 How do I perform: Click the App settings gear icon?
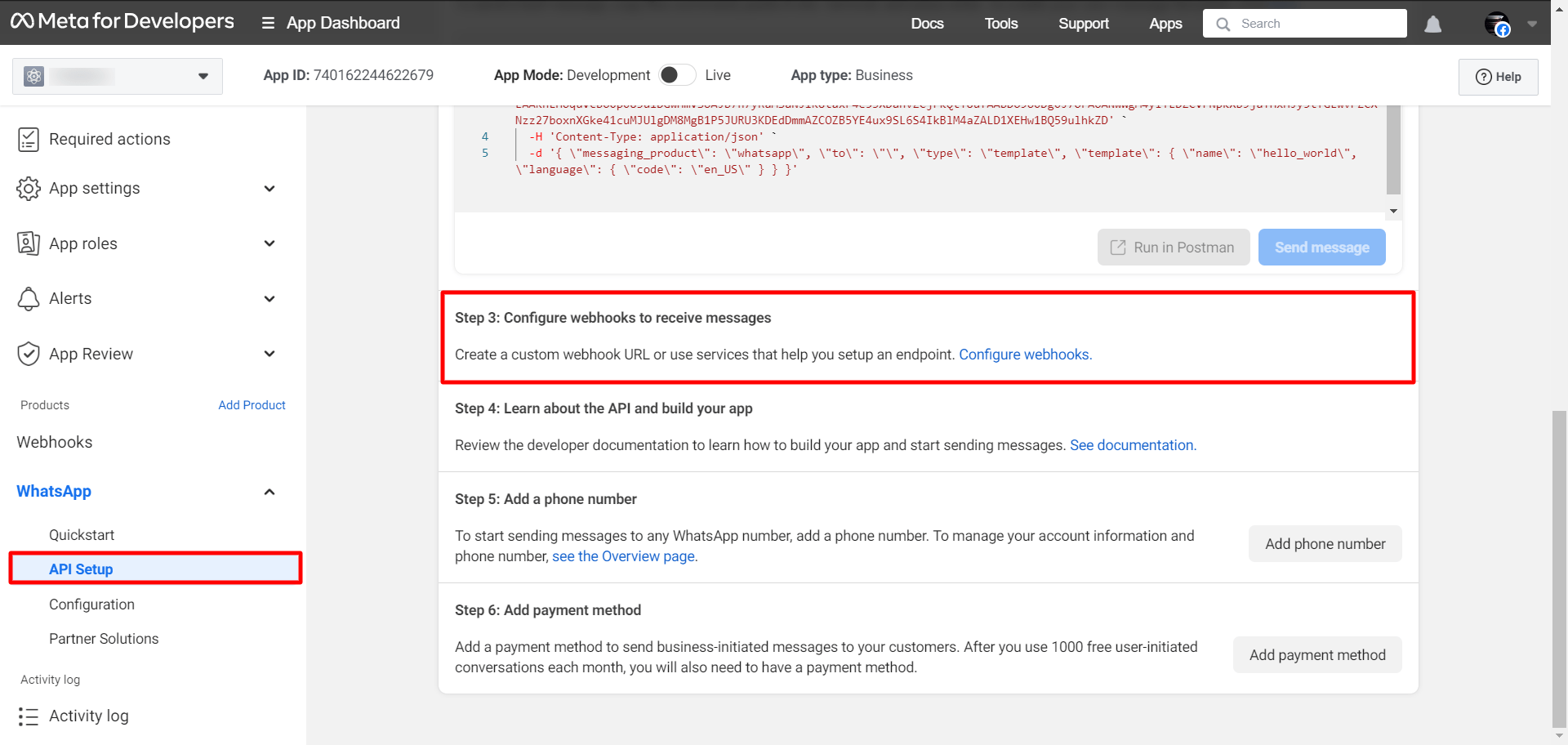click(29, 189)
